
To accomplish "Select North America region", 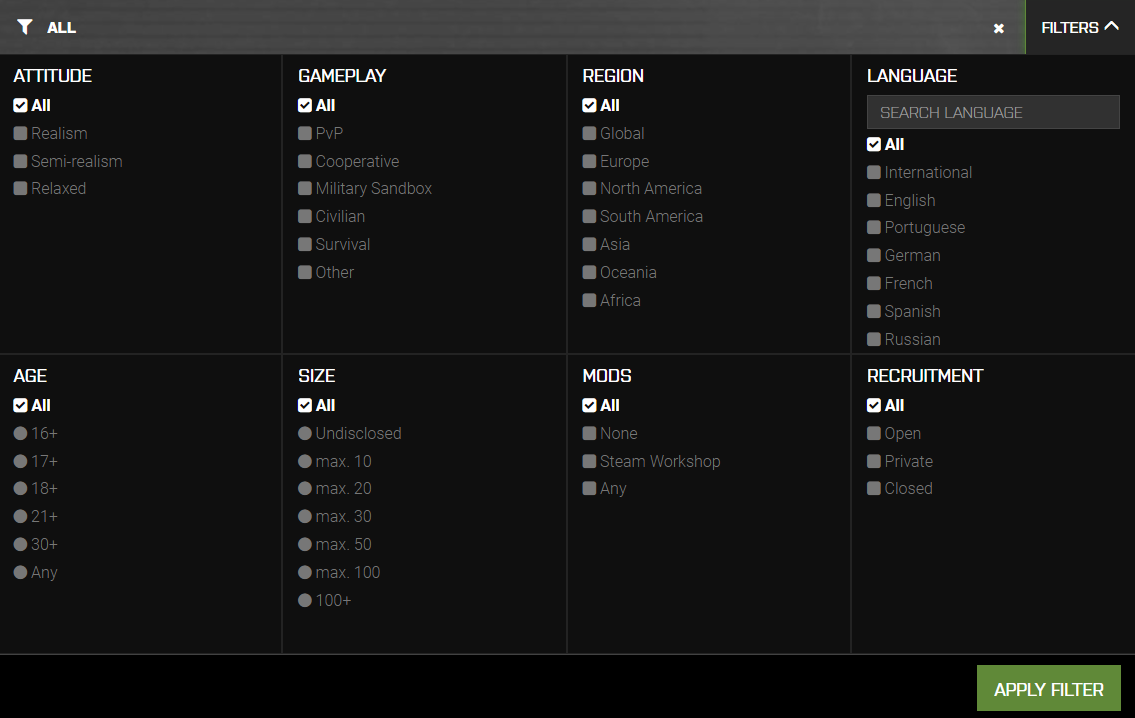I will tap(590, 189).
